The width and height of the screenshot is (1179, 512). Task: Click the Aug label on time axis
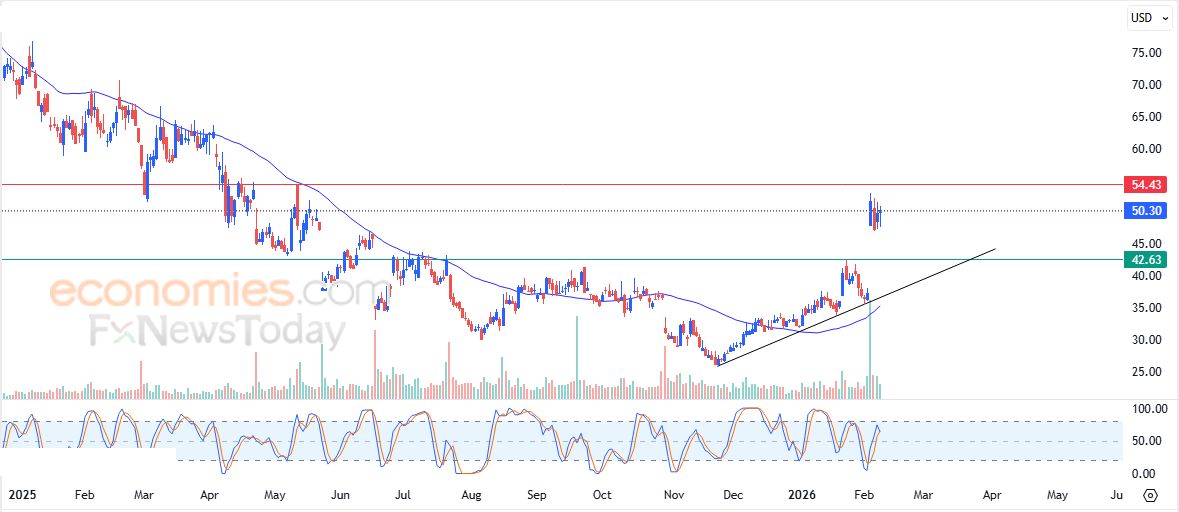(x=471, y=495)
